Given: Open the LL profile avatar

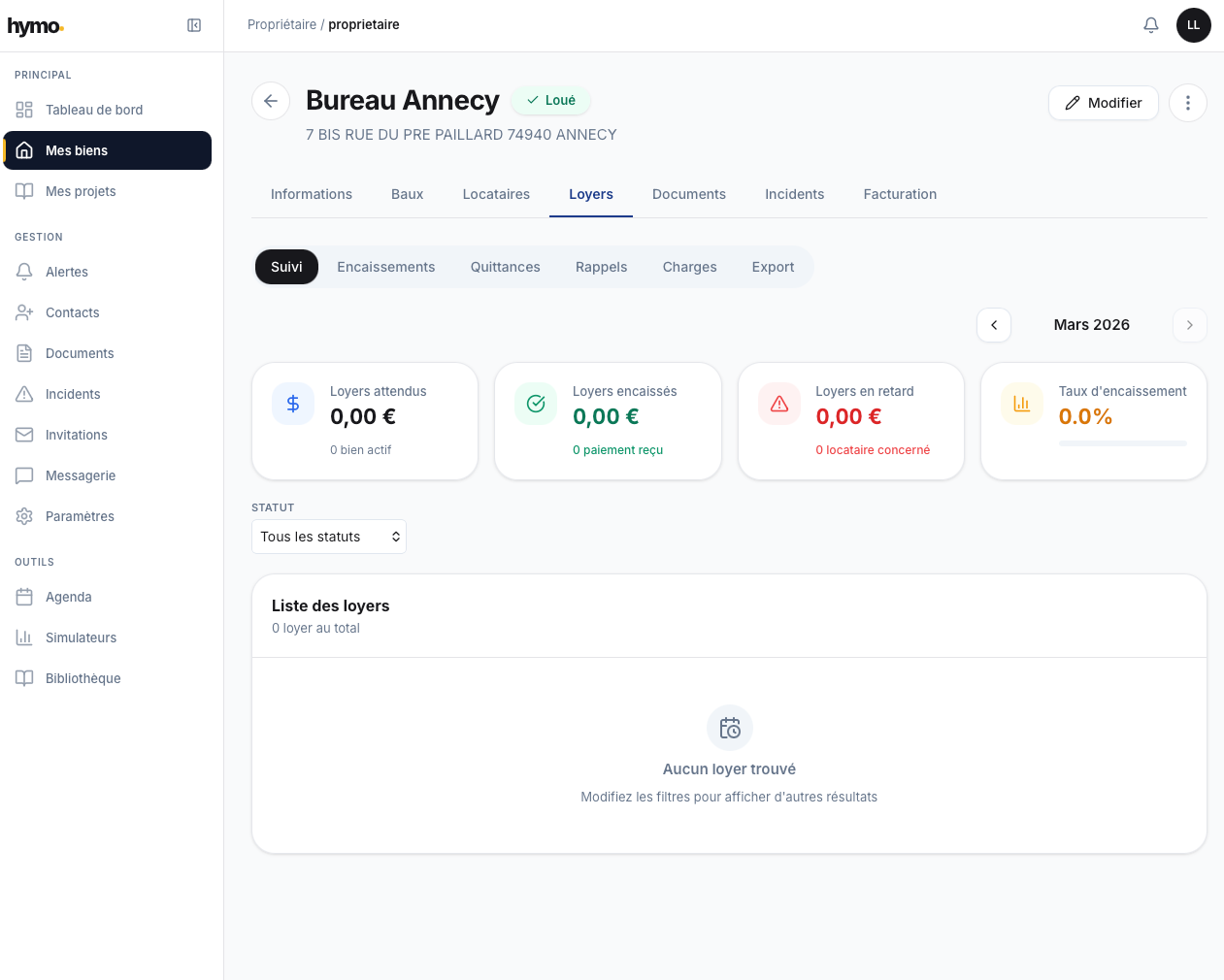Looking at the screenshot, I should (1193, 25).
